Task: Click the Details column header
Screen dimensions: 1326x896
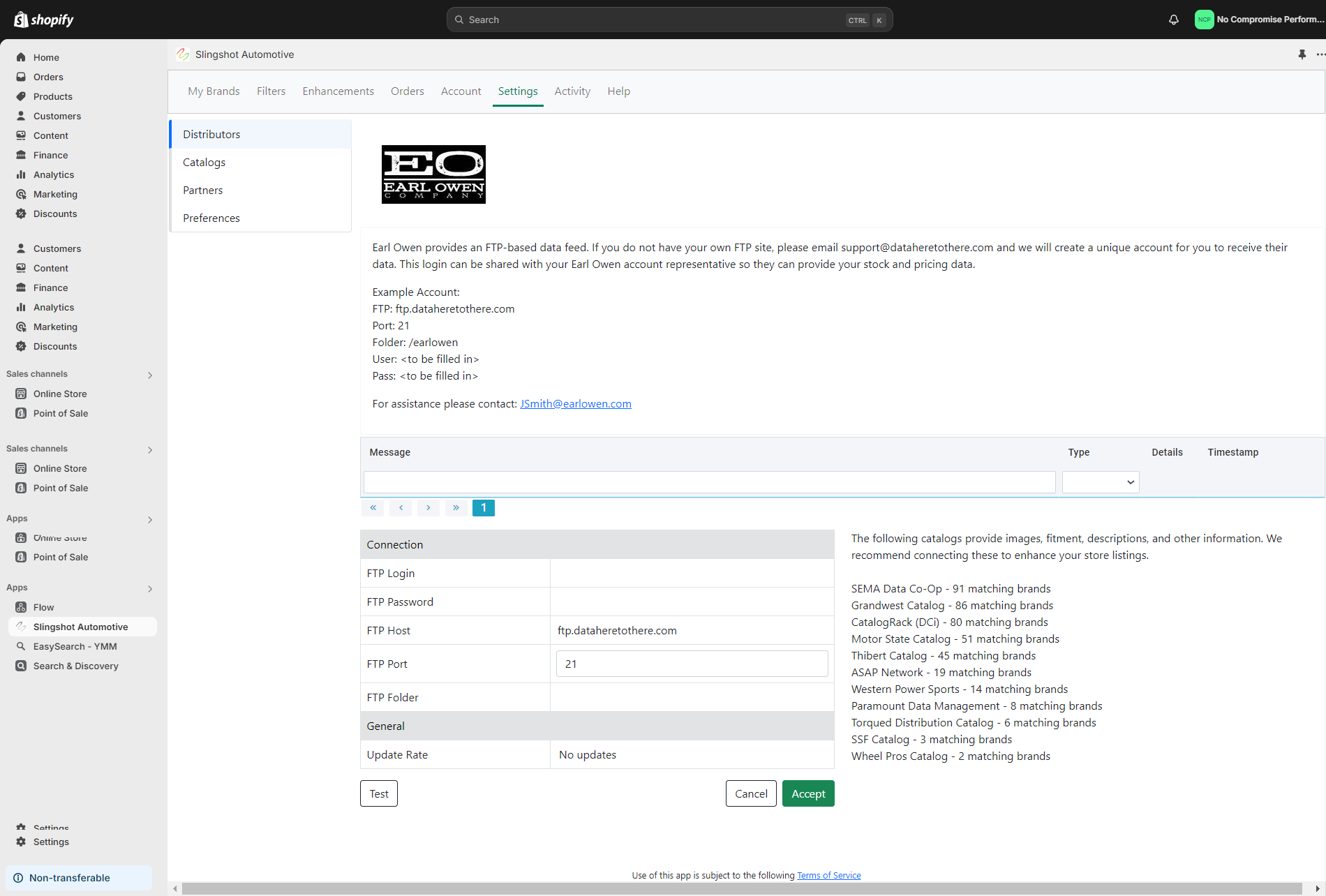Action: [x=1167, y=452]
